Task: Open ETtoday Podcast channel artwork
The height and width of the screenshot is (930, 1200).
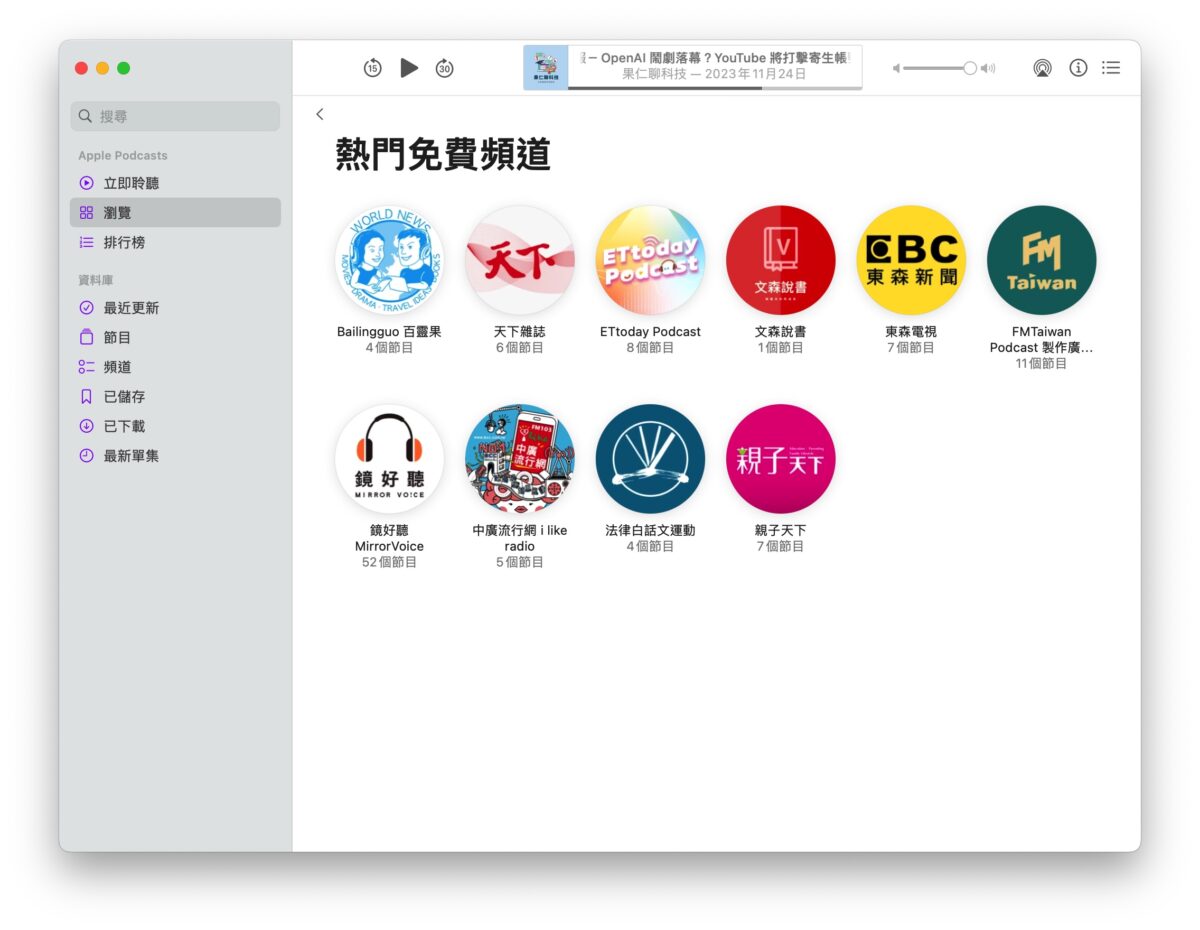Action: (650, 260)
